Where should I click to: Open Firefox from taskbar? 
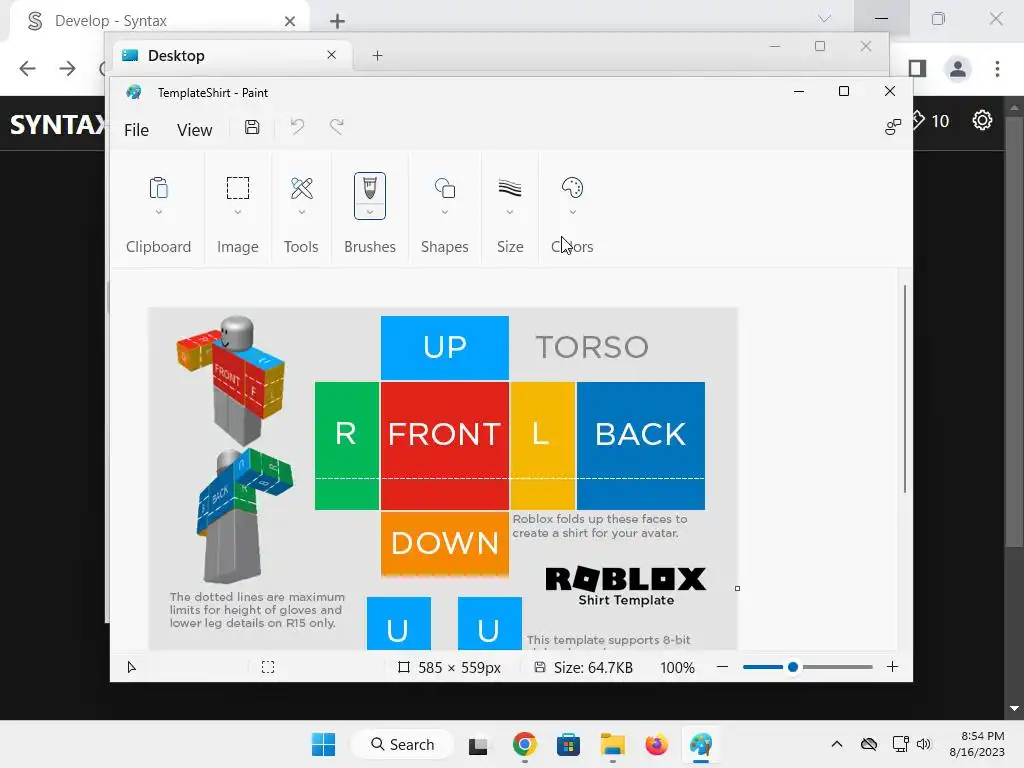point(656,744)
